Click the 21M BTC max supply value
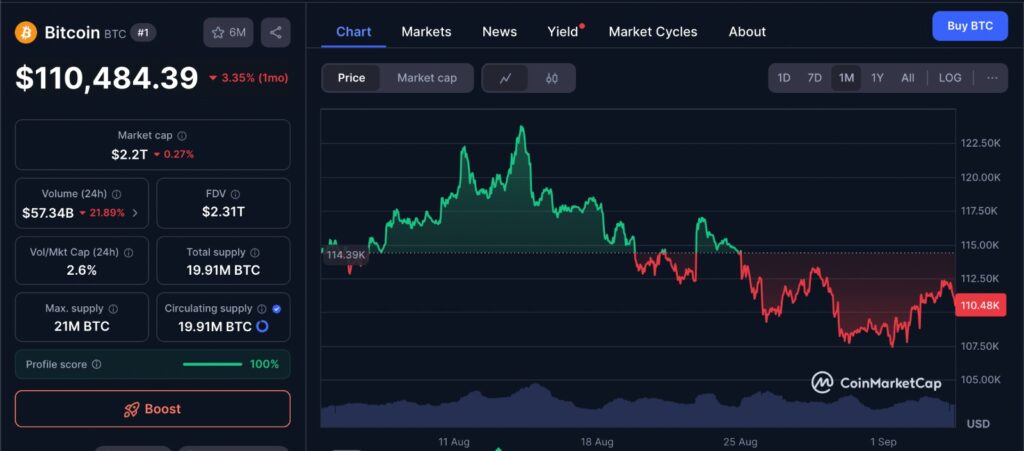This screenshot has width=1024, height=451. 82,326
